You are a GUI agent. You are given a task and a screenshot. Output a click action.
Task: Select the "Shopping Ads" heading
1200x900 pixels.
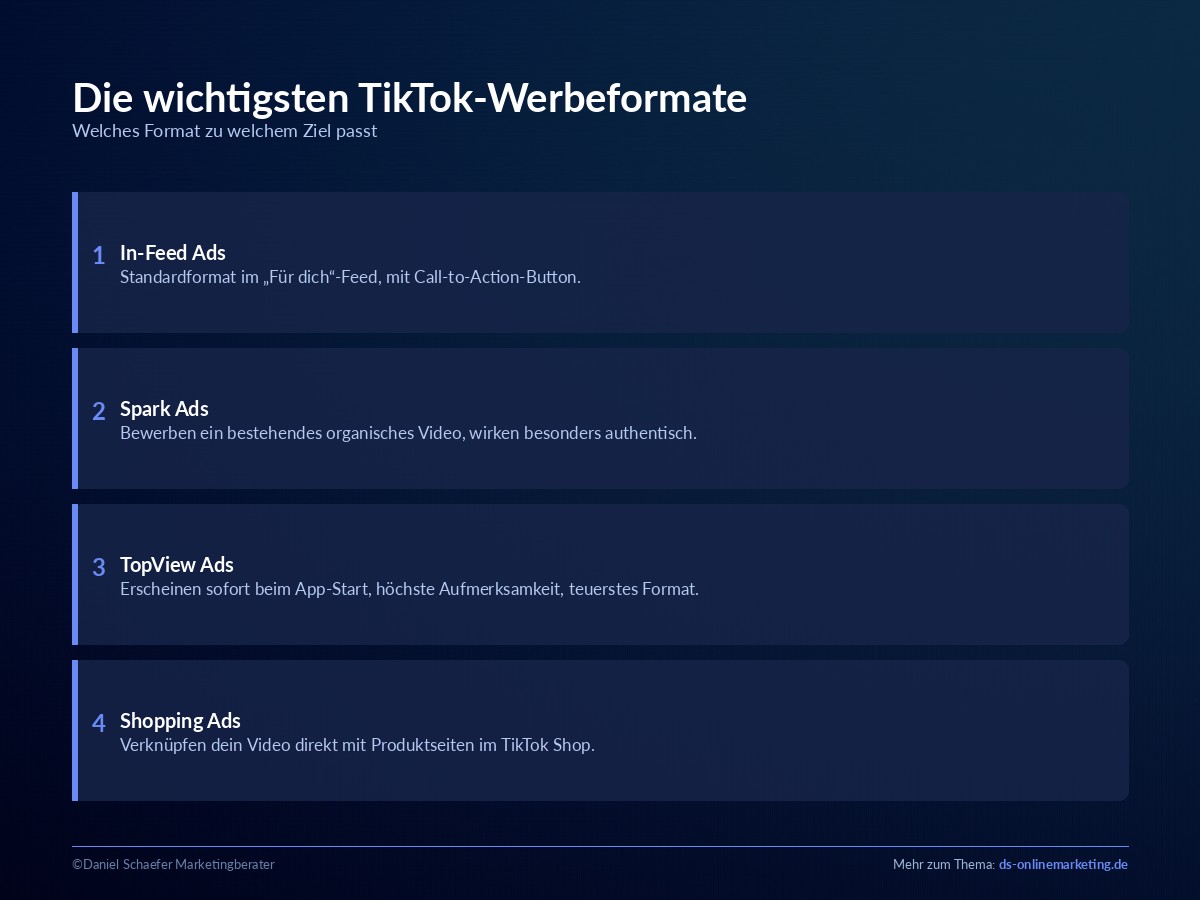[180, 721]
